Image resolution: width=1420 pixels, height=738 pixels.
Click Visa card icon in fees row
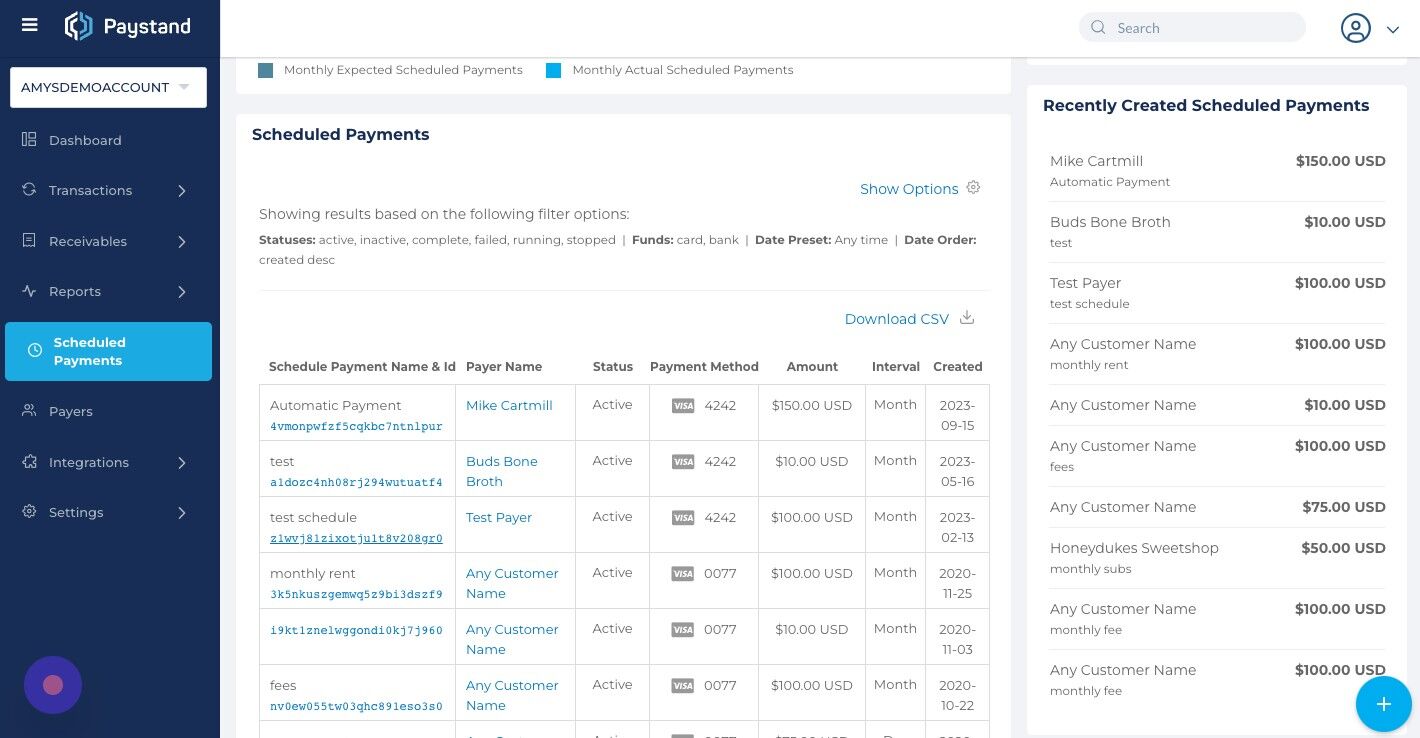pos(683,686)
